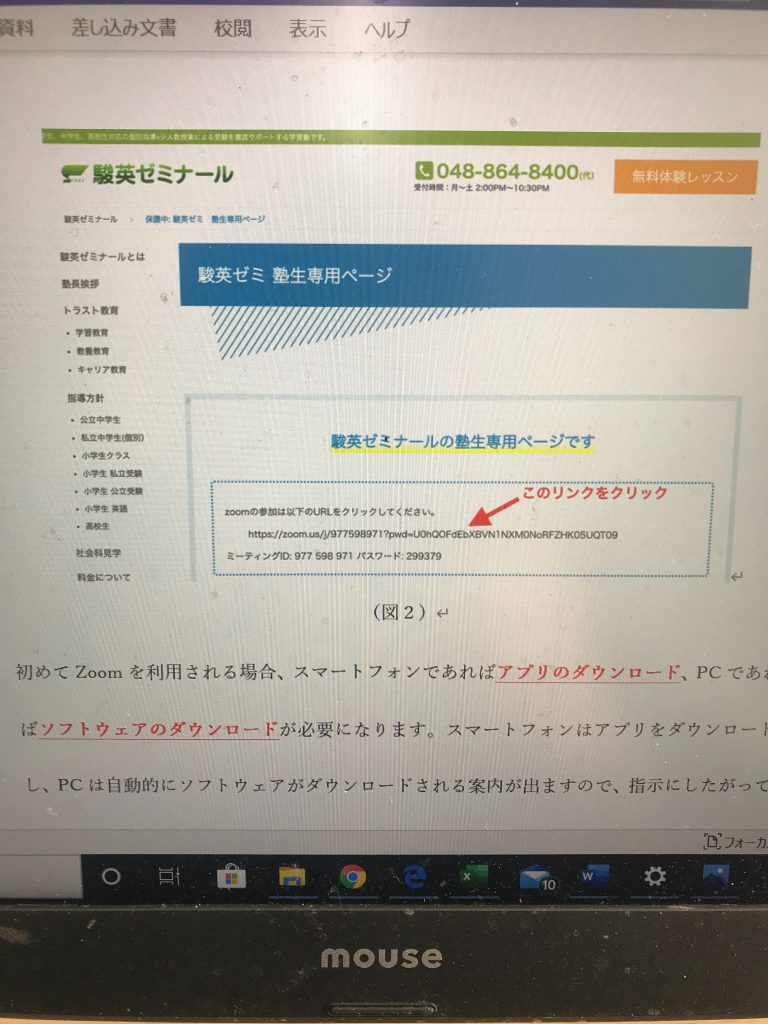
Task: Click the 塾長挨拶 sidebar link
Action: click(x=80, y=283)
